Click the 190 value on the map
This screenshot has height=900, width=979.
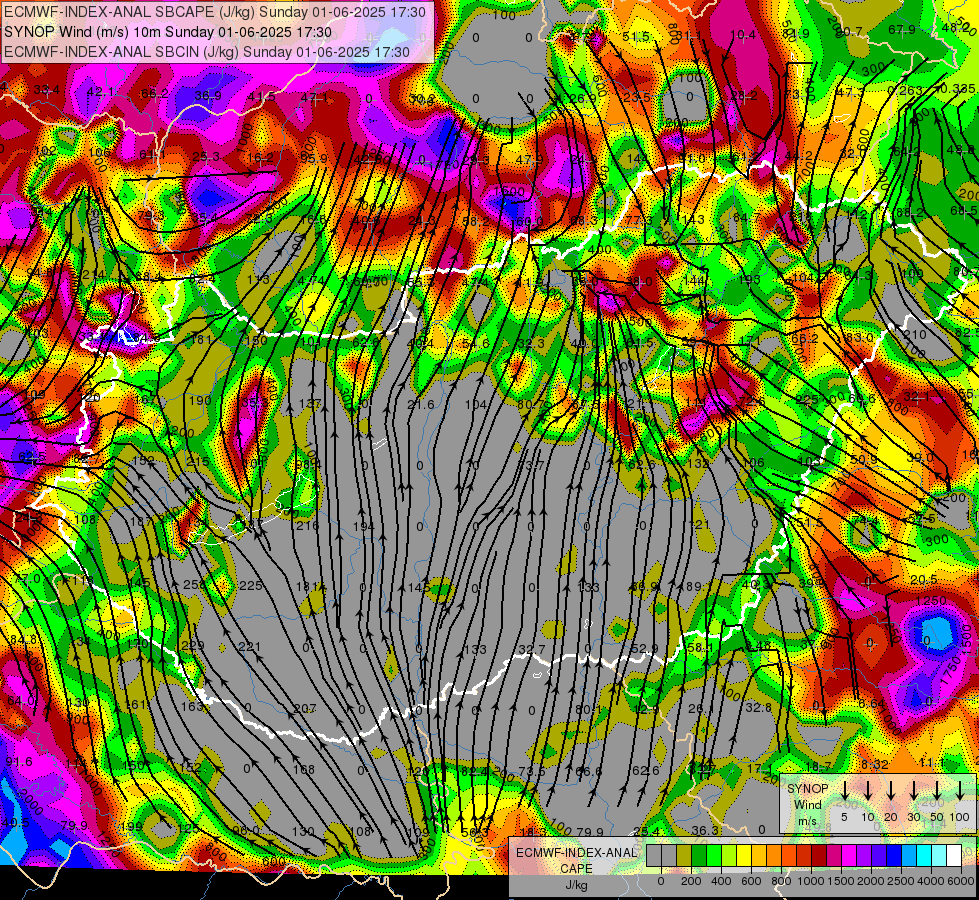(200, 401)
